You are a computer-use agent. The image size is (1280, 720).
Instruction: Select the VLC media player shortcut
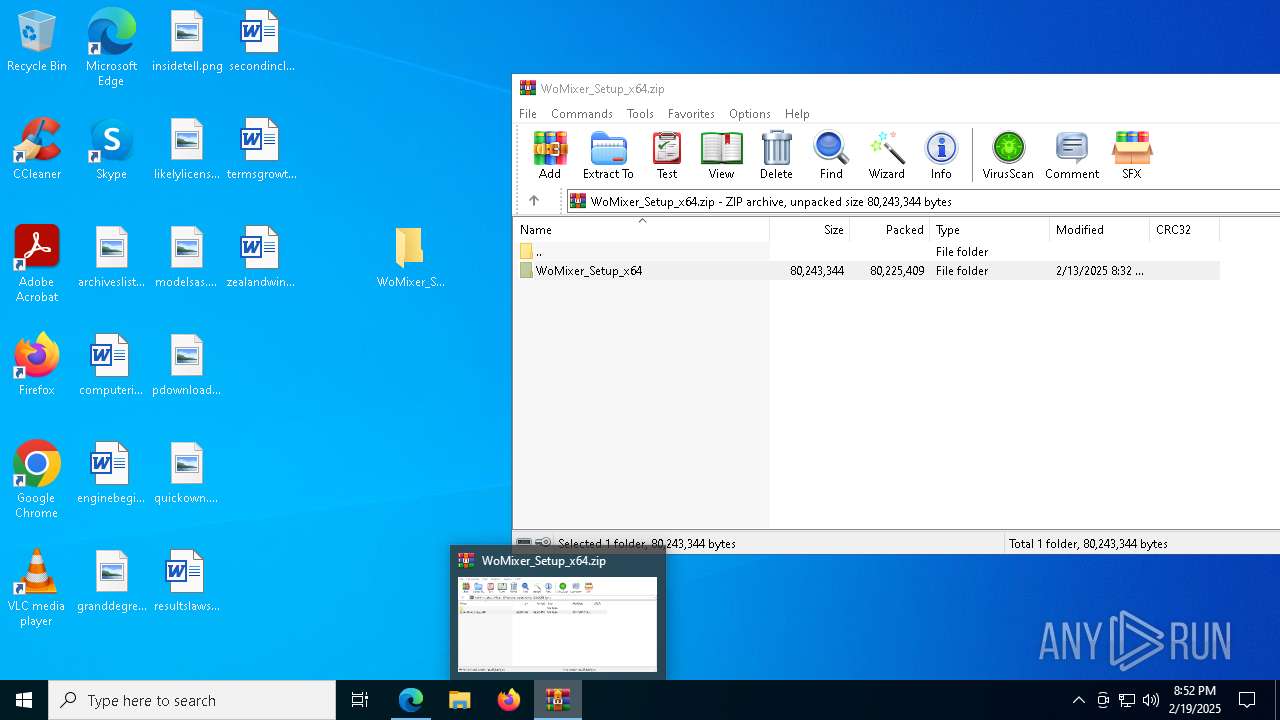click(37, 588)
